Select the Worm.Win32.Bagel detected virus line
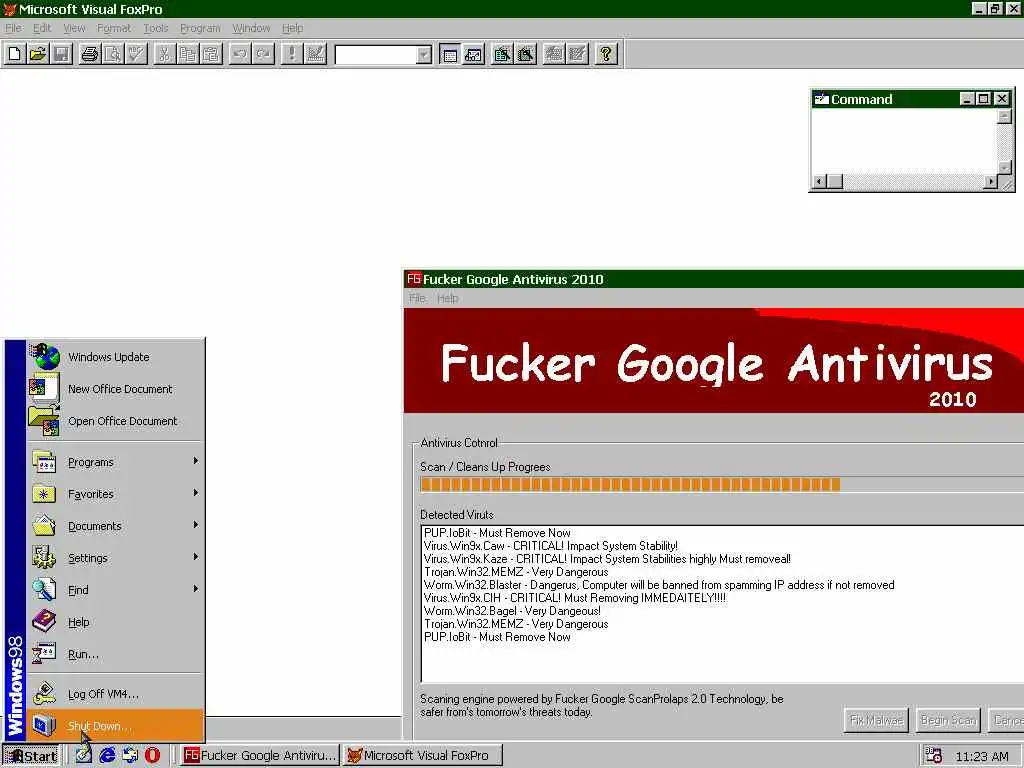This screenshot has height=768, width=1024. click(512, 611)
